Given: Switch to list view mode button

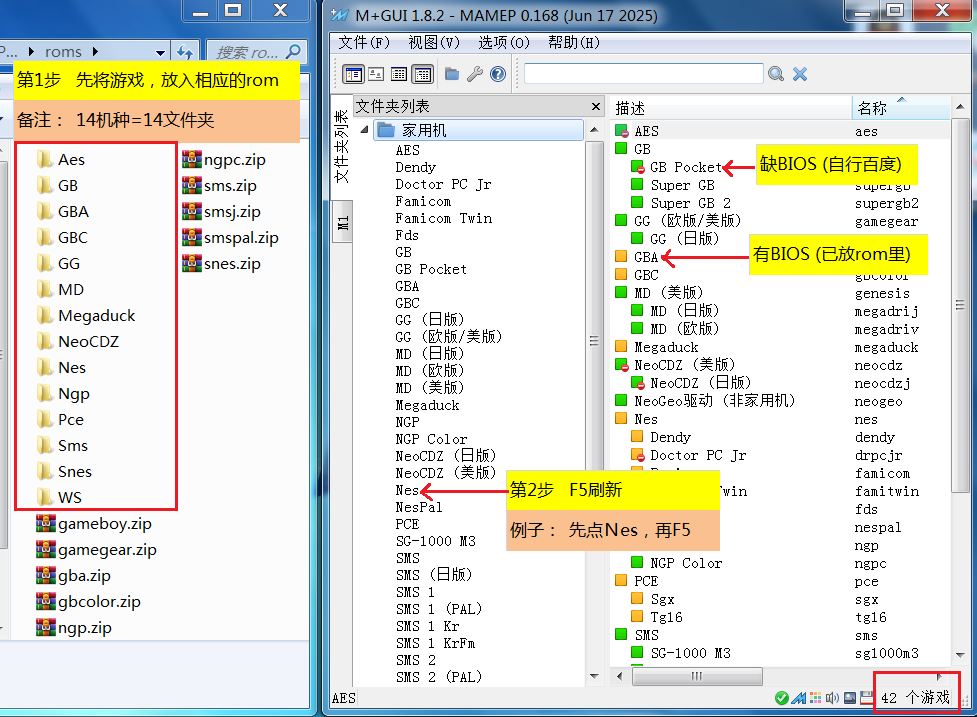Looking at the screenshot, I should (x=399, y=75).
